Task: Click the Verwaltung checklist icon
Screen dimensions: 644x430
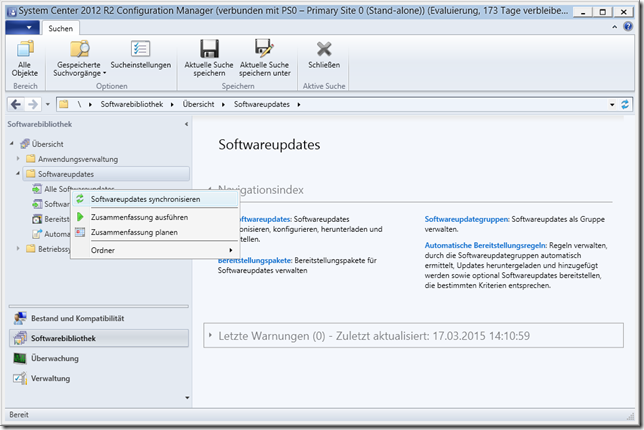Action: pyautogui.click(x=20, y=378)
